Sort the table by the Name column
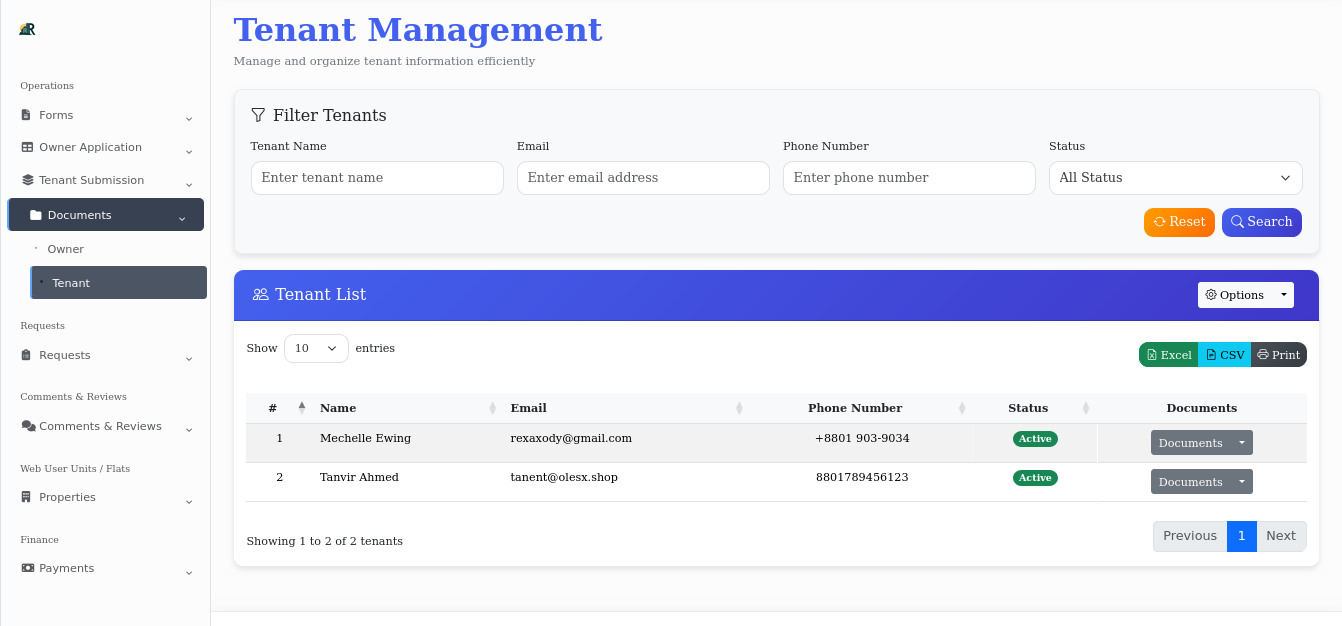Screen dimensions: 1342x626 point(338,407)
